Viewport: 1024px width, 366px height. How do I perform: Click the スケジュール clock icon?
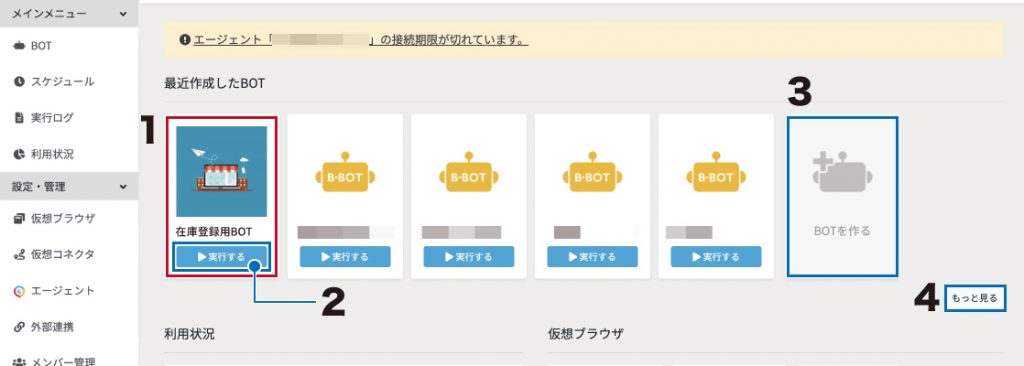click(x=19, y=82)
